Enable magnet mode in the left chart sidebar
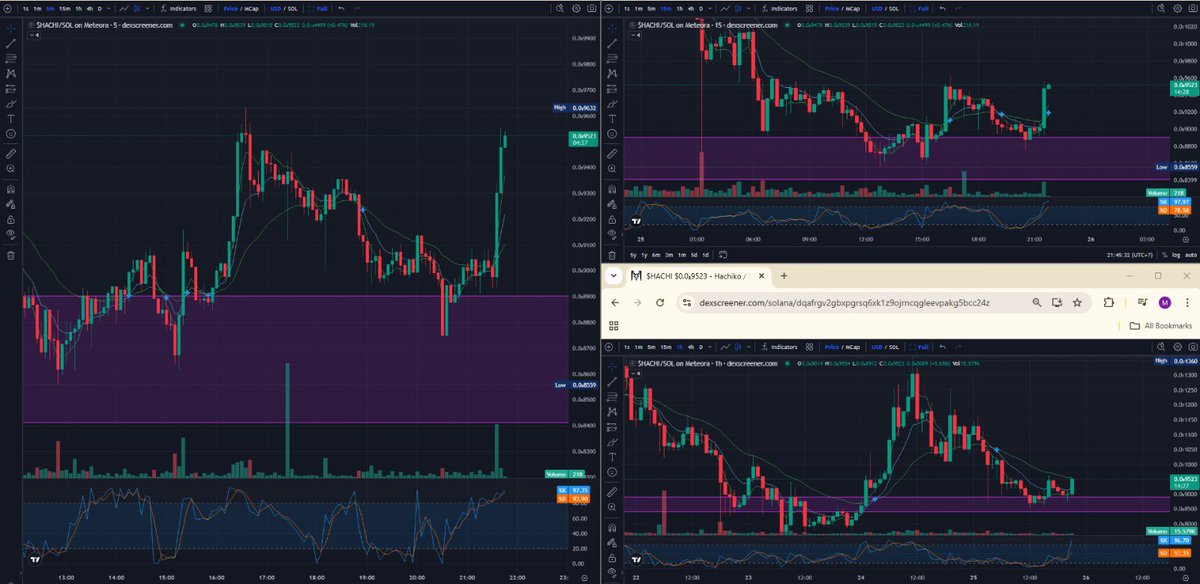This screenshot has width=1200, height=584. [x=11, y=189]
